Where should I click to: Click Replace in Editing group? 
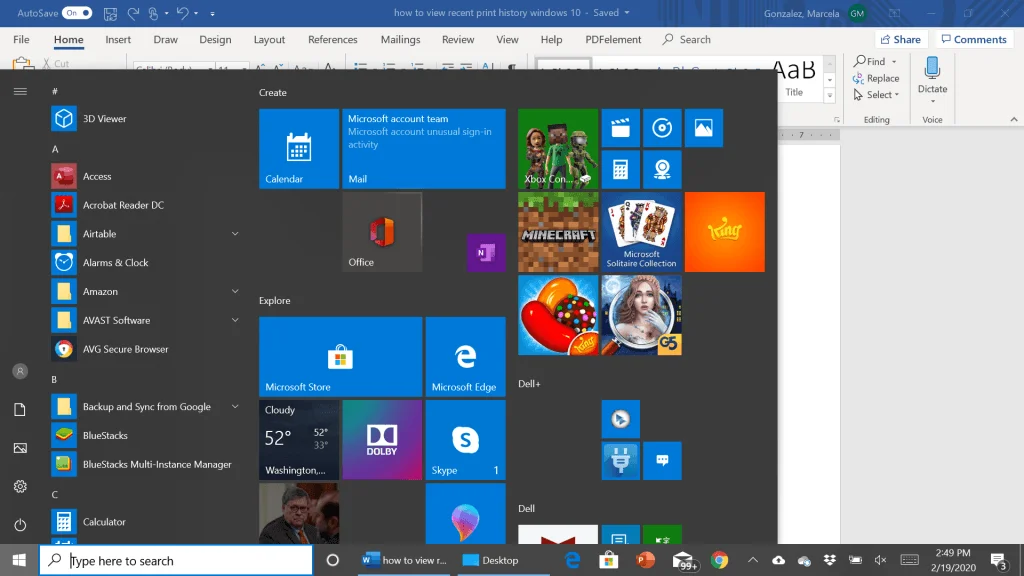(876, 78)
